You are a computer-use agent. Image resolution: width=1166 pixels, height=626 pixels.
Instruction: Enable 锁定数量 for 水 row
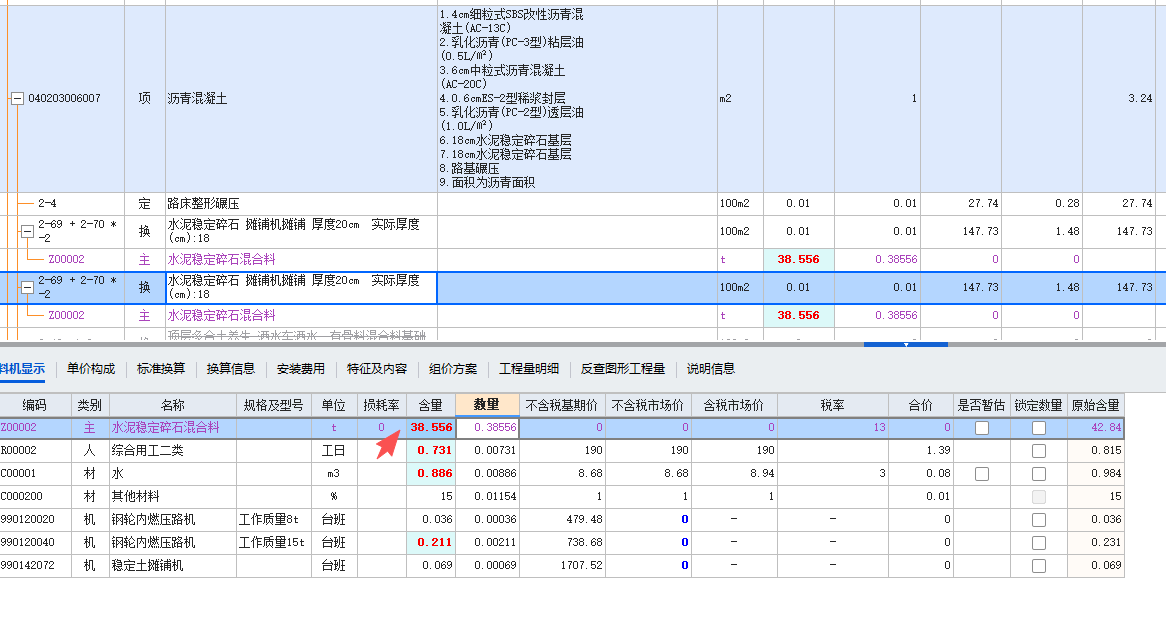(1039, 474)
